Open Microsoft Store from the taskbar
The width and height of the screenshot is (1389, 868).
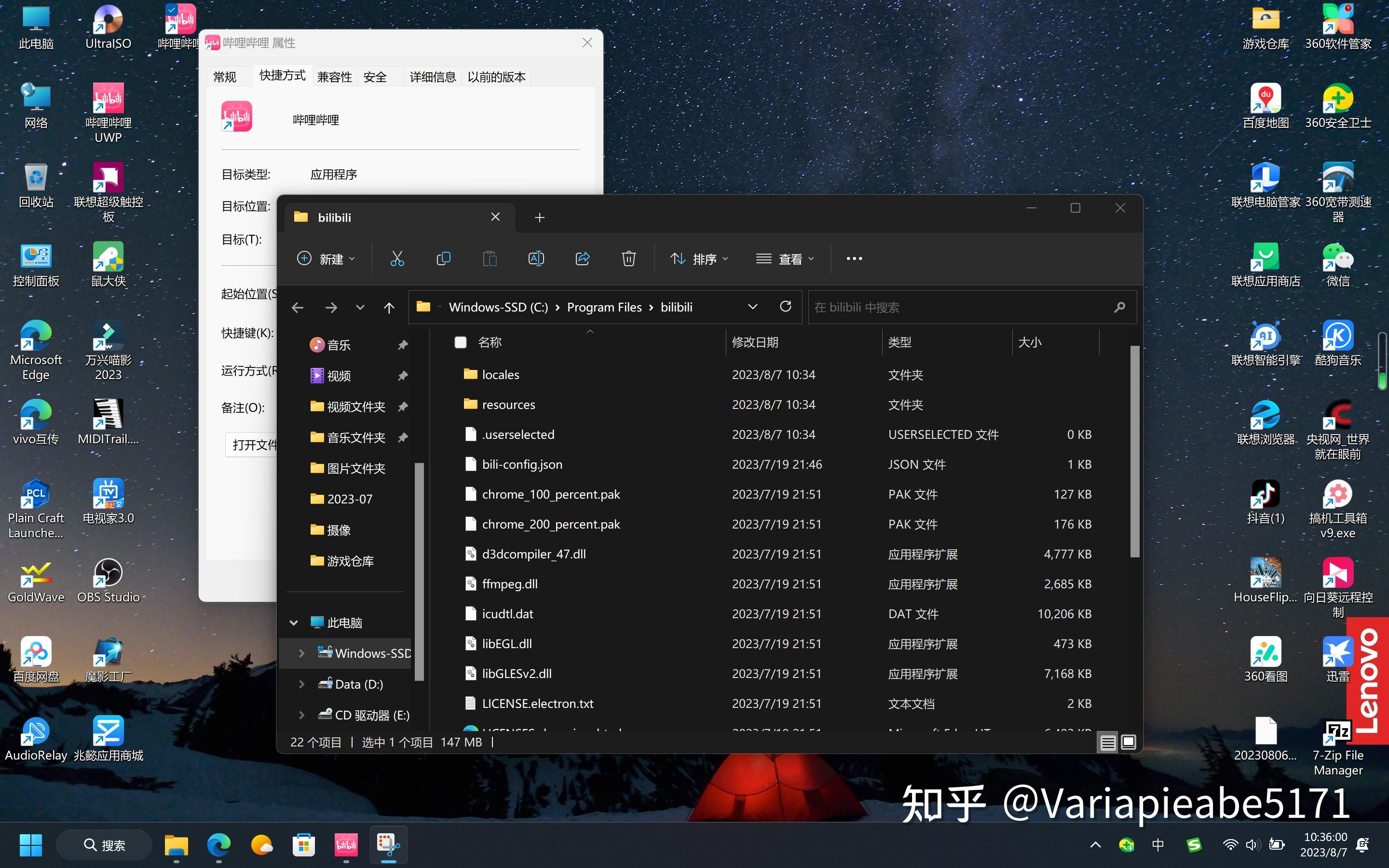point(304,845)
